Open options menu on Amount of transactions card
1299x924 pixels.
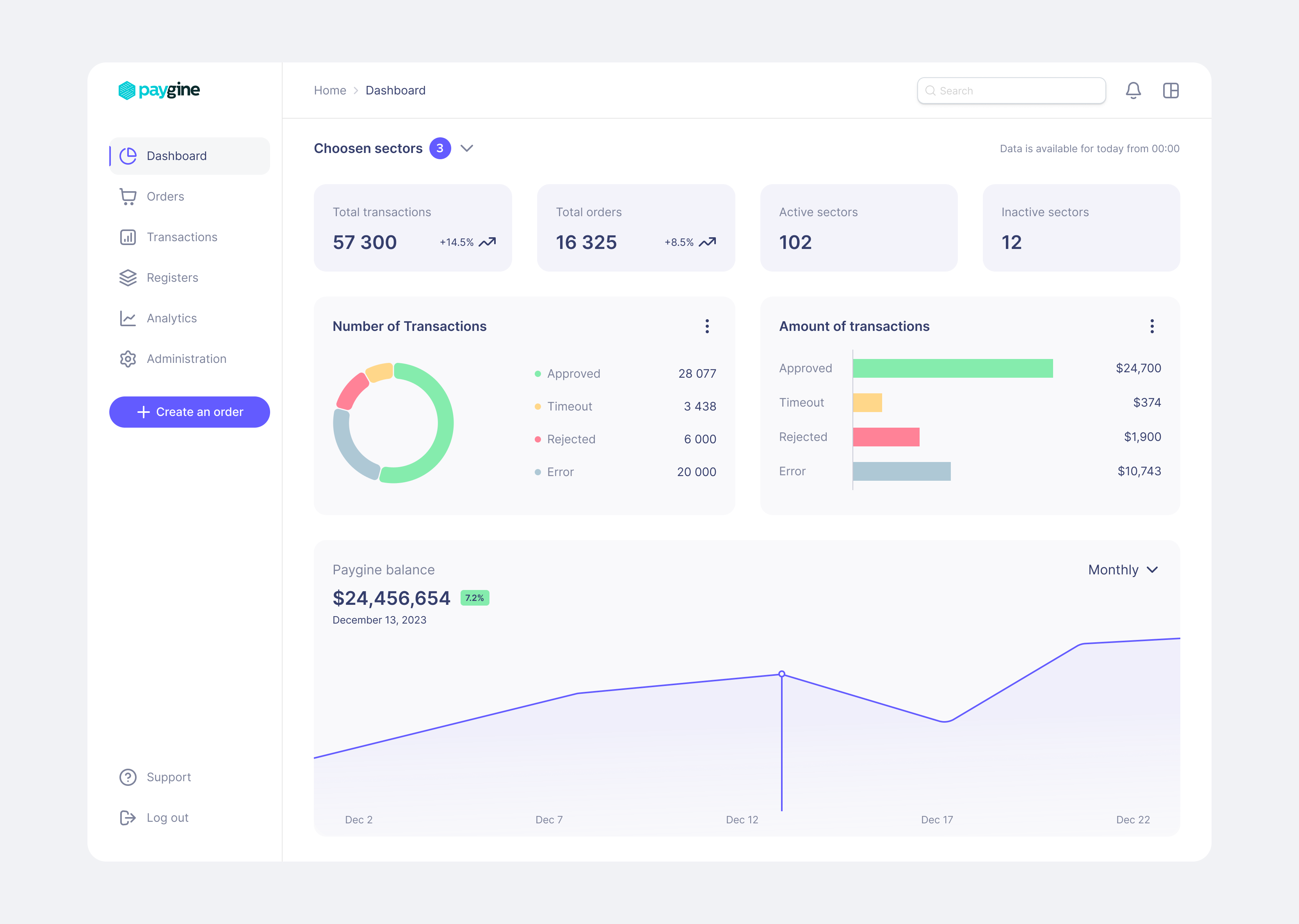click(1152, 326)
